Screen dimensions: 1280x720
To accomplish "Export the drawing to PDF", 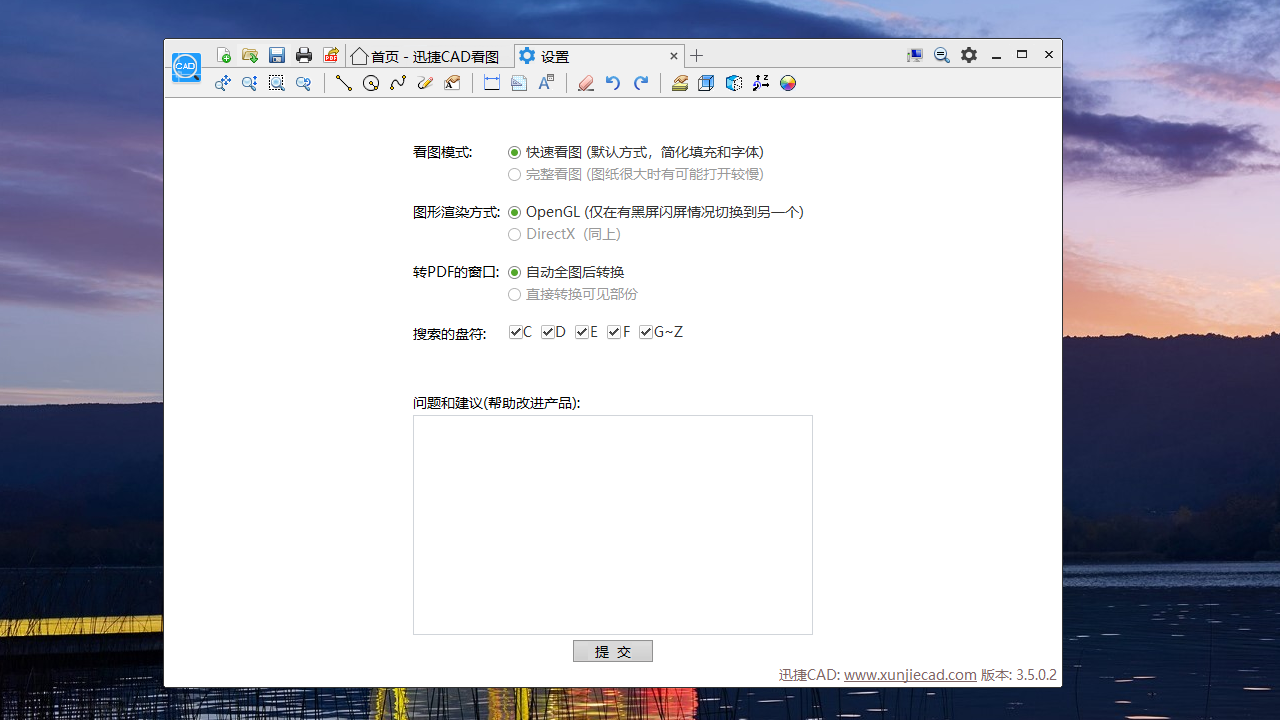I will [330, 55].
